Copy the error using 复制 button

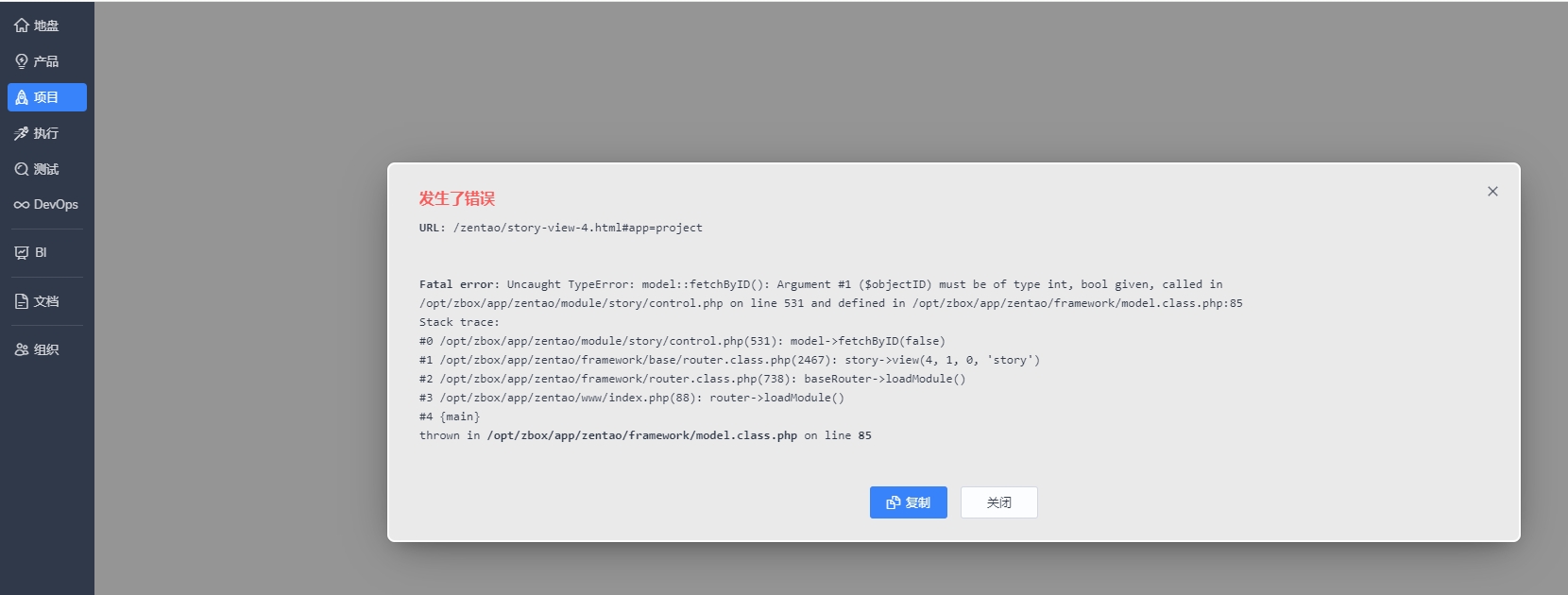coord(909,502)
